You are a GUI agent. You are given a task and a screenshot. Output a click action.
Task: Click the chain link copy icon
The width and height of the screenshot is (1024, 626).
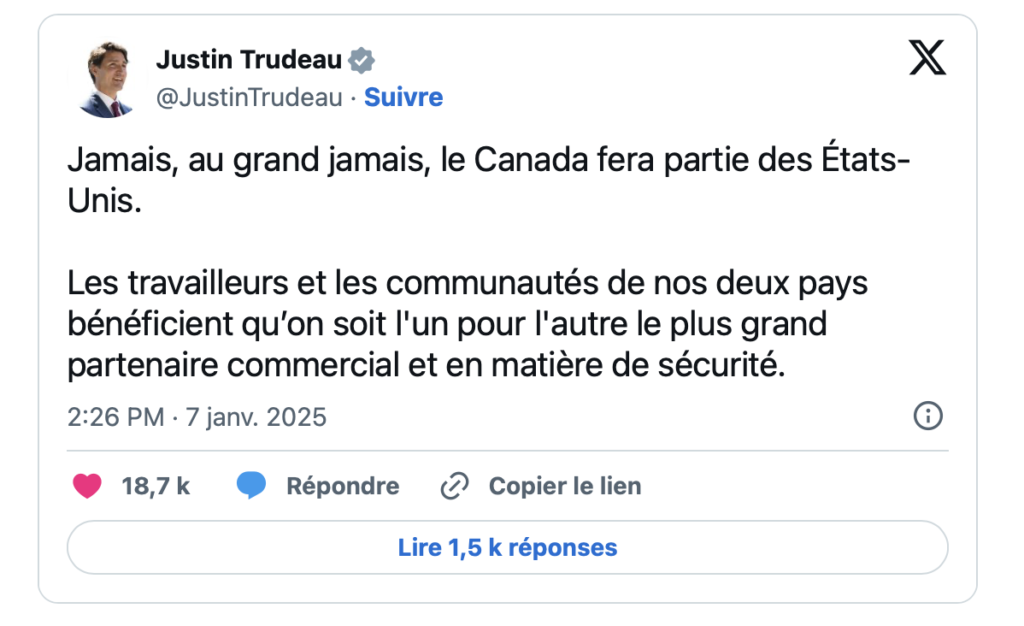tap(455, 487)
